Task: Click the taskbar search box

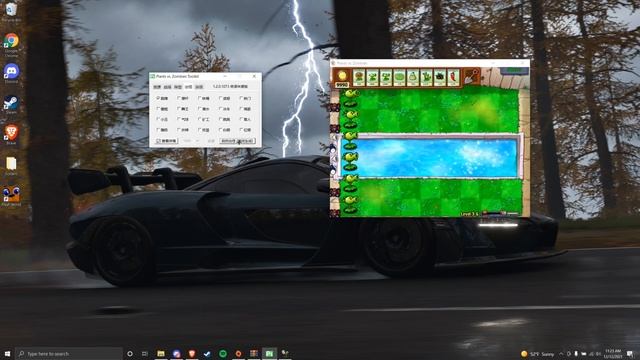Action: [x=69, y=353]
